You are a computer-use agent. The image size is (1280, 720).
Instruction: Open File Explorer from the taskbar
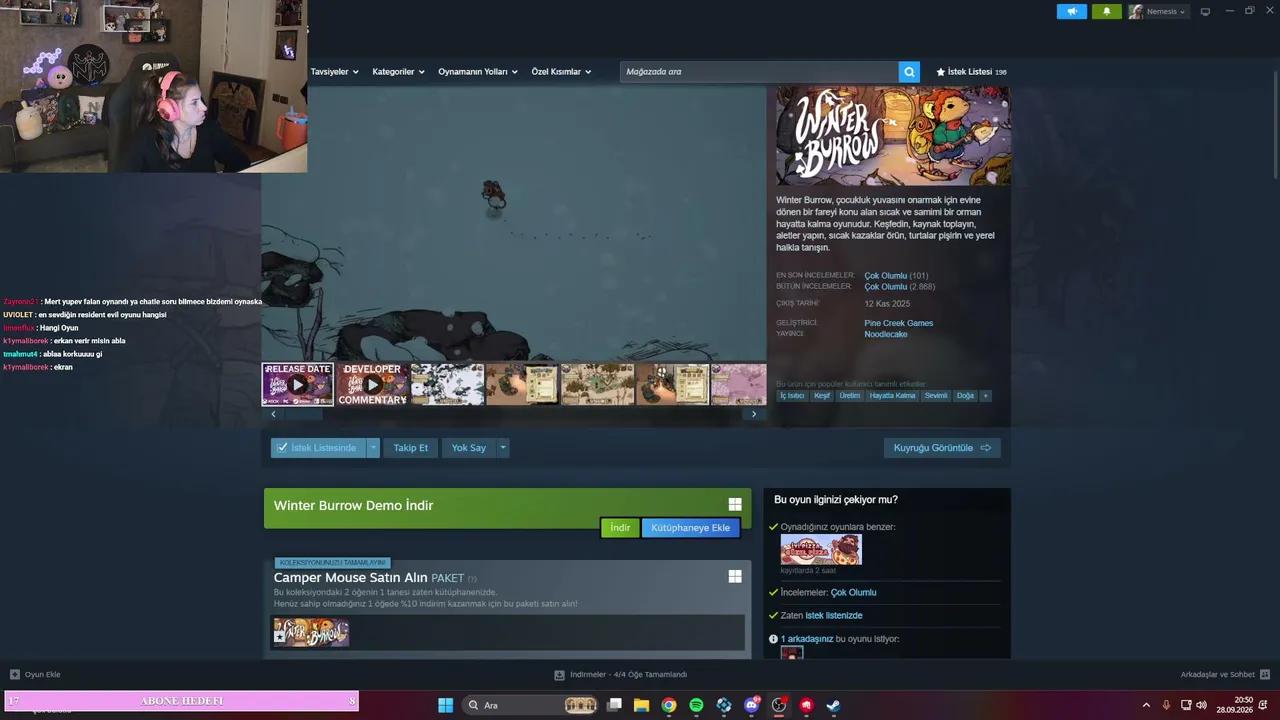pos(641,705)
